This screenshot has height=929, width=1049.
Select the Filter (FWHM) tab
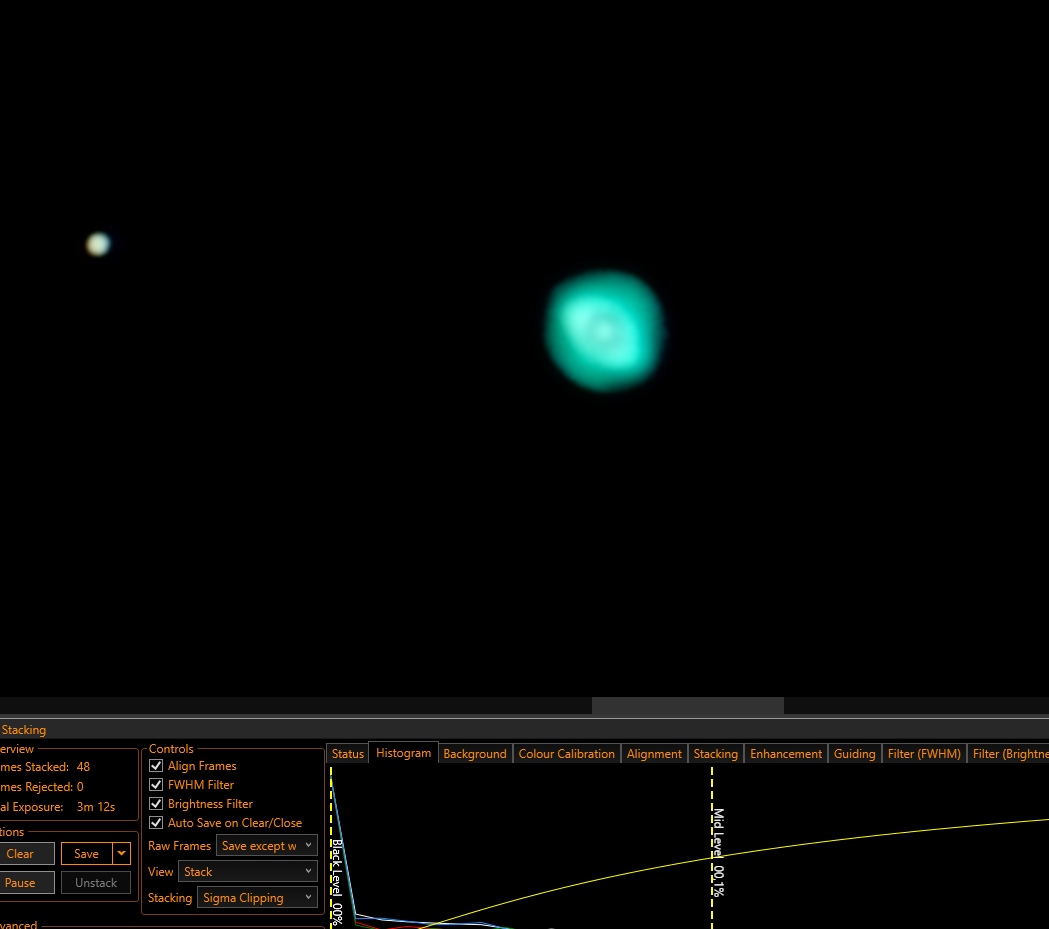924,754
